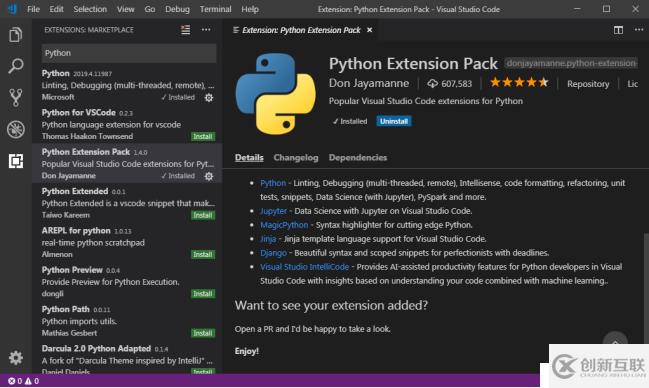Click the five-star rating of the extension
The image size is (649, 388).
(x=519, y=83)
